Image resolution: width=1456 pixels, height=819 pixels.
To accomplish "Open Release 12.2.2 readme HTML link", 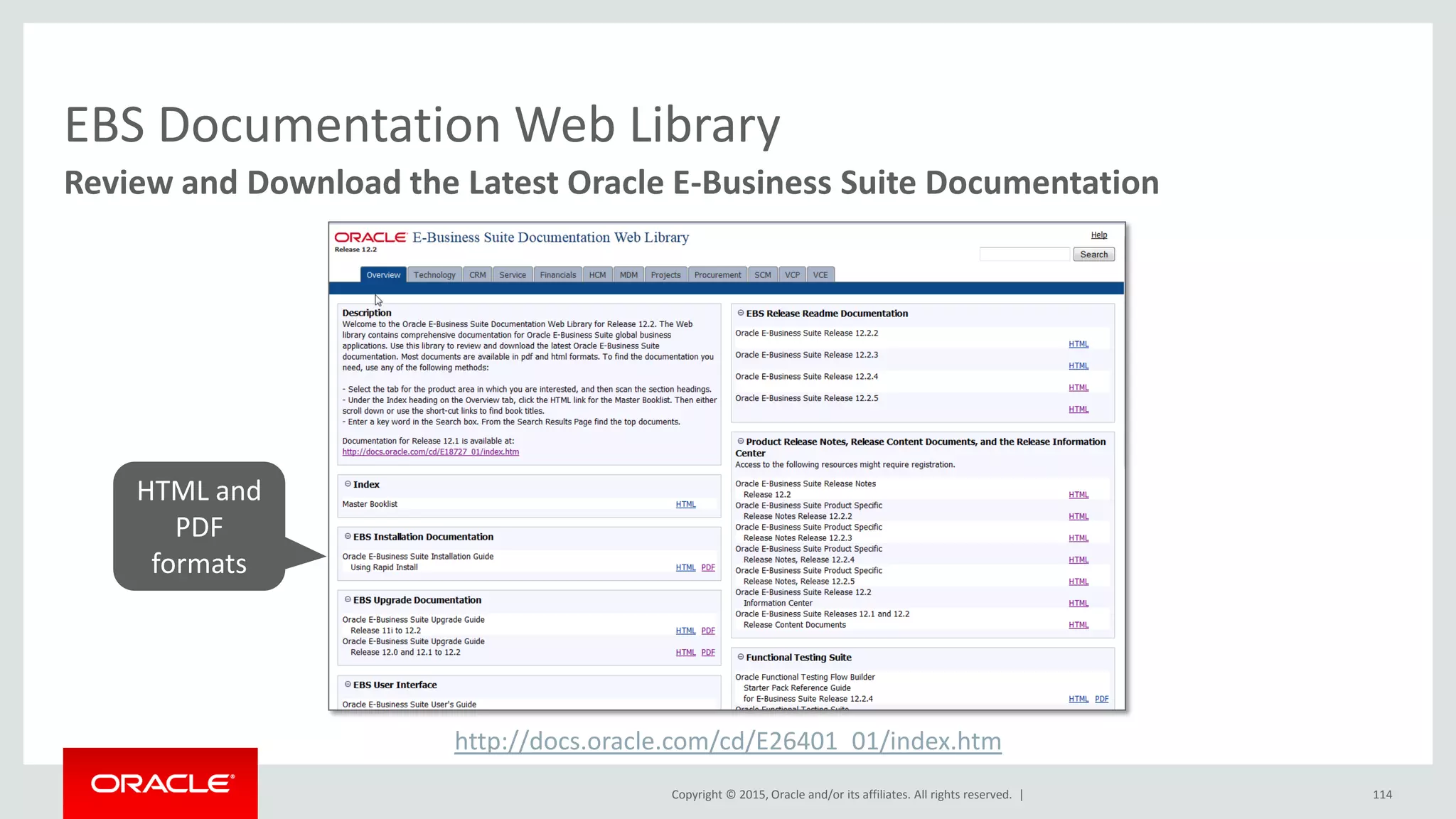I will (1078, 345).
